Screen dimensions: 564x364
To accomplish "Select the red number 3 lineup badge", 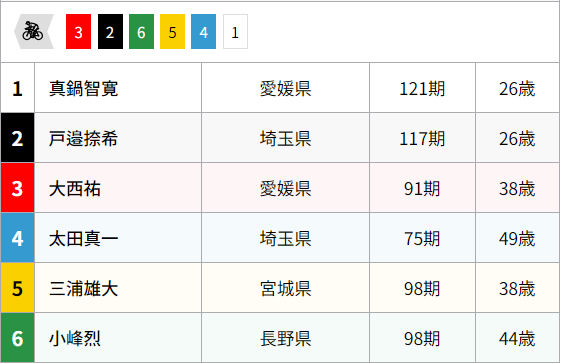I will 78,32.
